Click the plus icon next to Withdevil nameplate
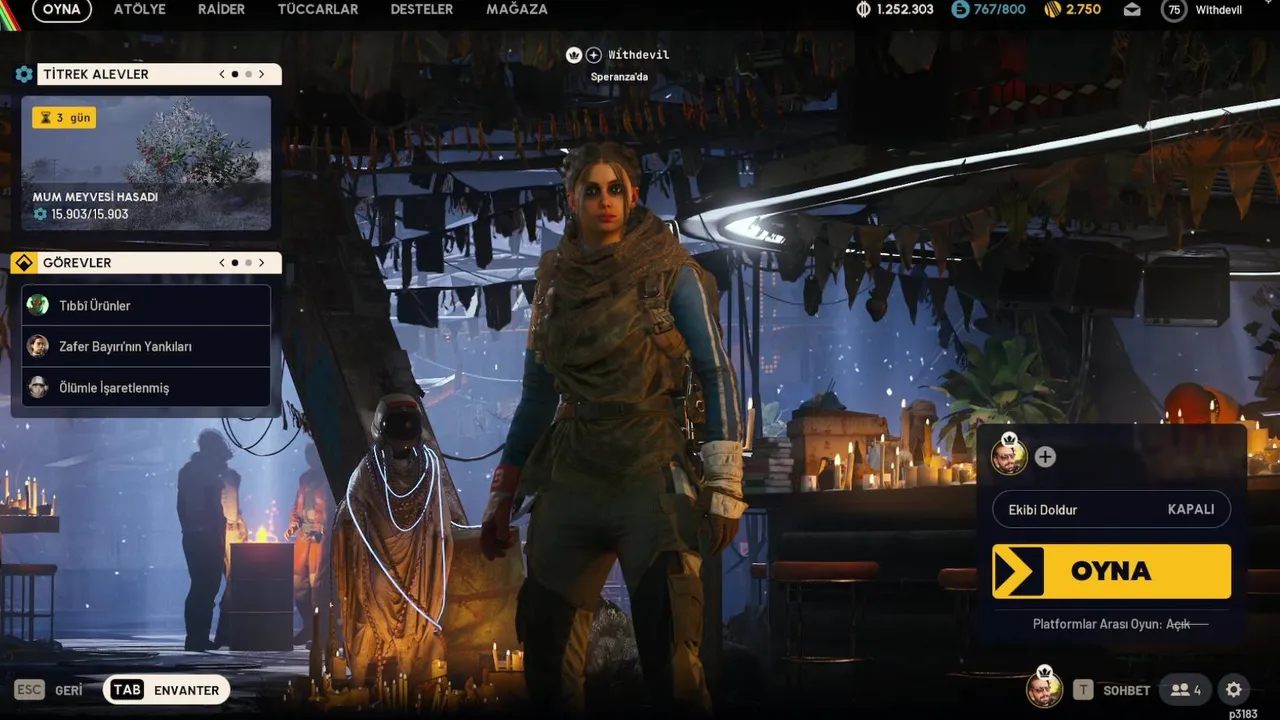 [x=594, y=55]
